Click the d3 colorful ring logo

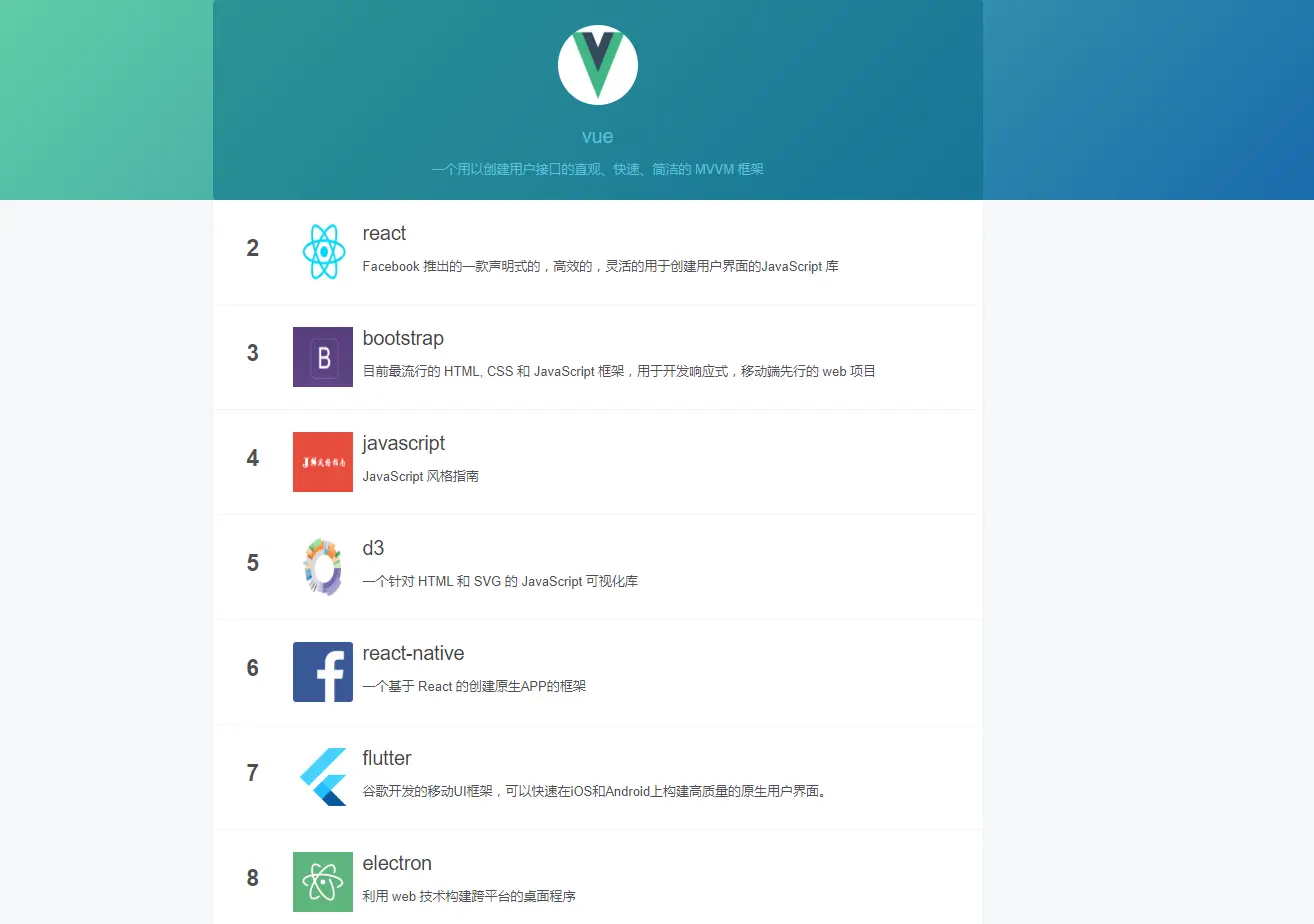coord(323,567)
